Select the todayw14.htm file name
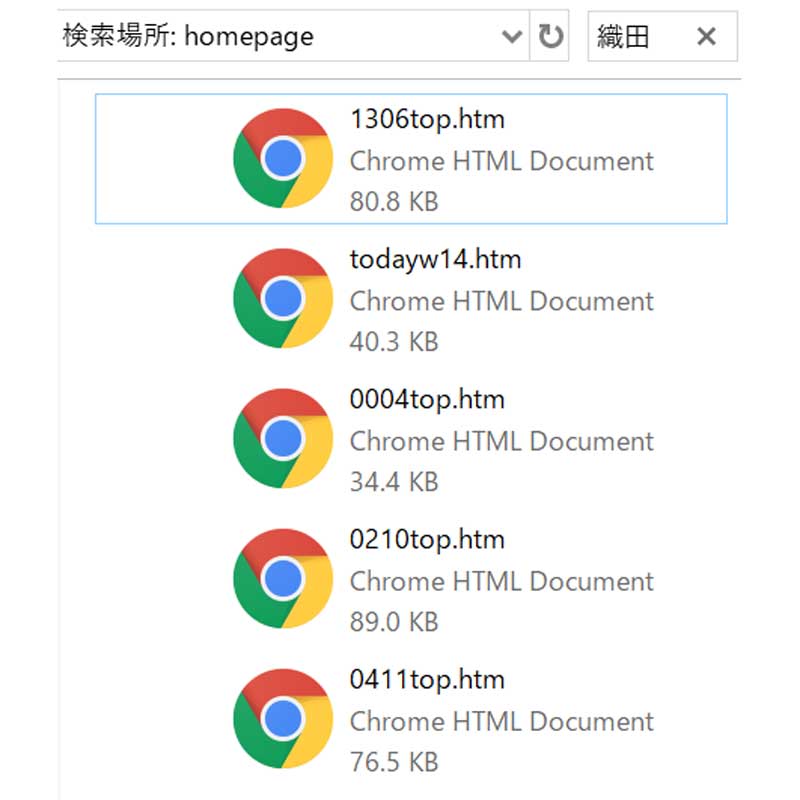Image resolution: width=800 pixels, height=800 pixels. click(435, 260)
